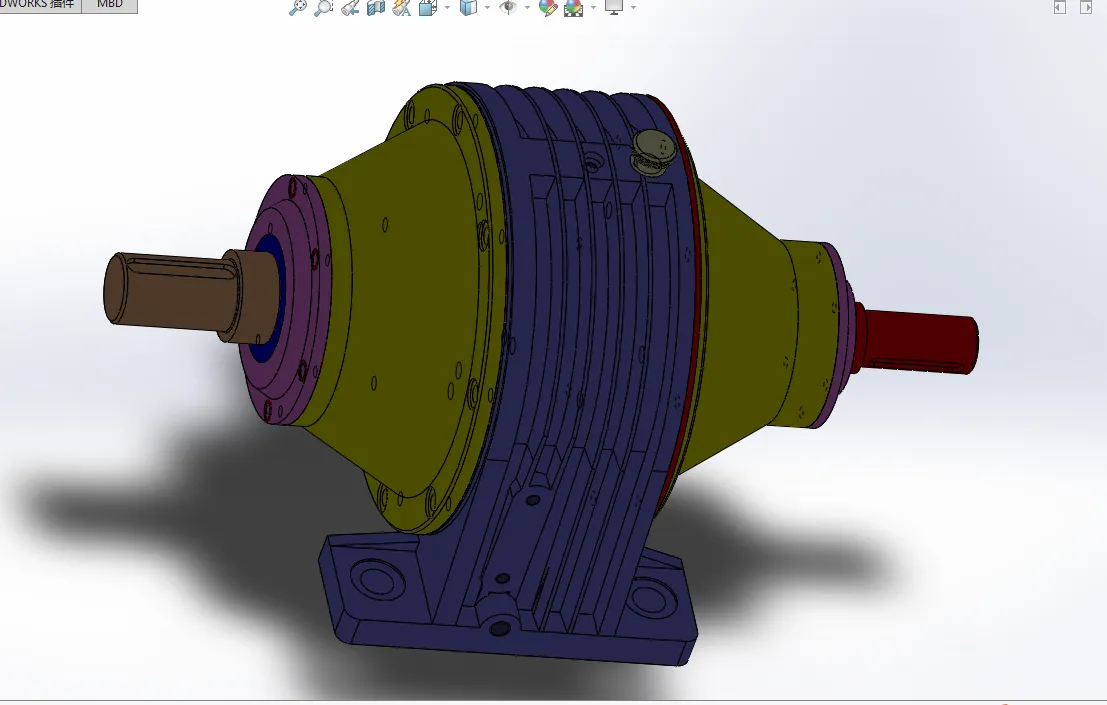Viewport: 1107px width, 705px height.
Task: Open the SOLIDWORKS 插件 tab
Action: click(40, 5)
